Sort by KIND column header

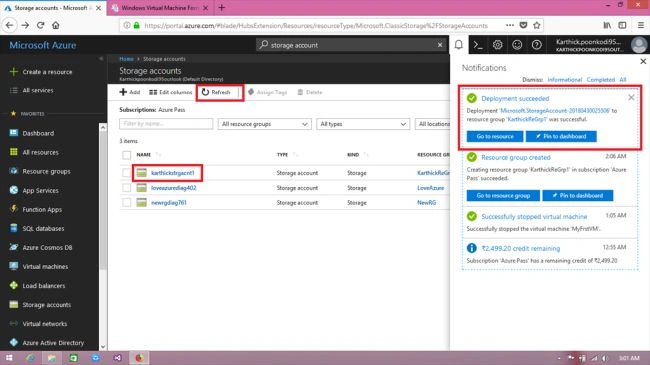(x=353, y=155)
